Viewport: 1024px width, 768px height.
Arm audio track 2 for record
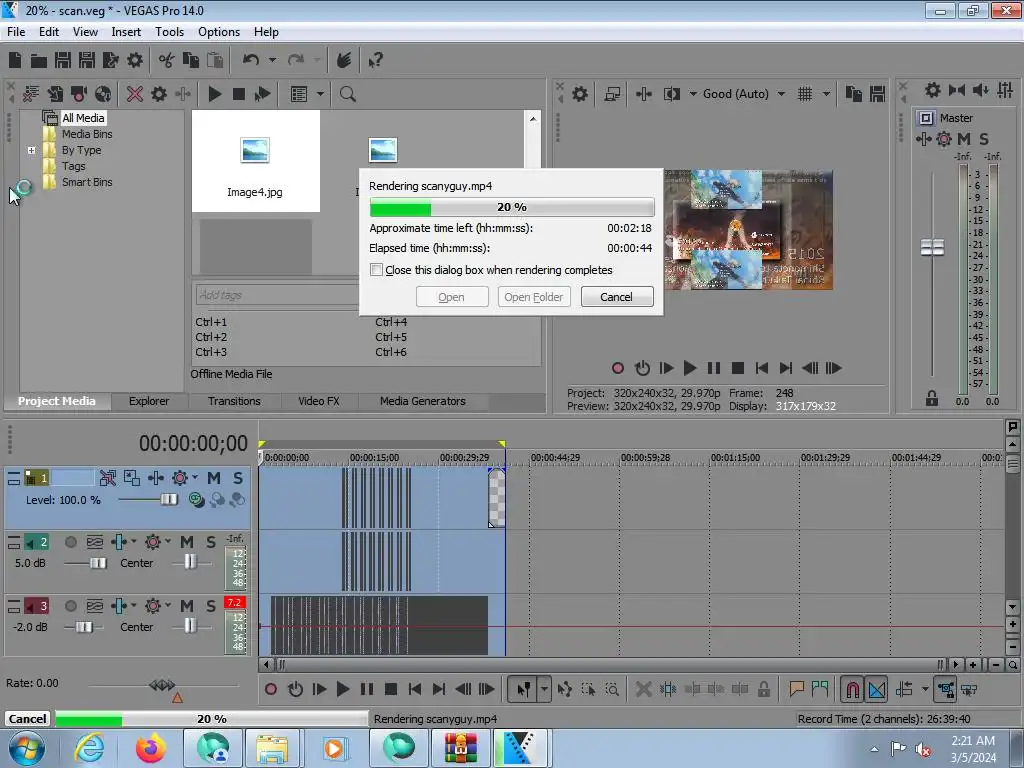point(71,542)
